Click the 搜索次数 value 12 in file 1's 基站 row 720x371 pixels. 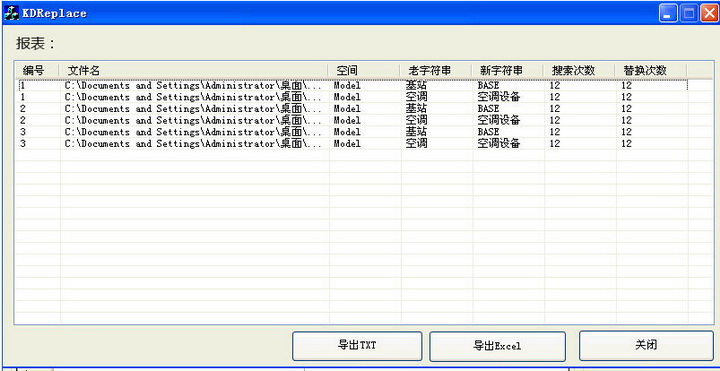tap(555, 85)
